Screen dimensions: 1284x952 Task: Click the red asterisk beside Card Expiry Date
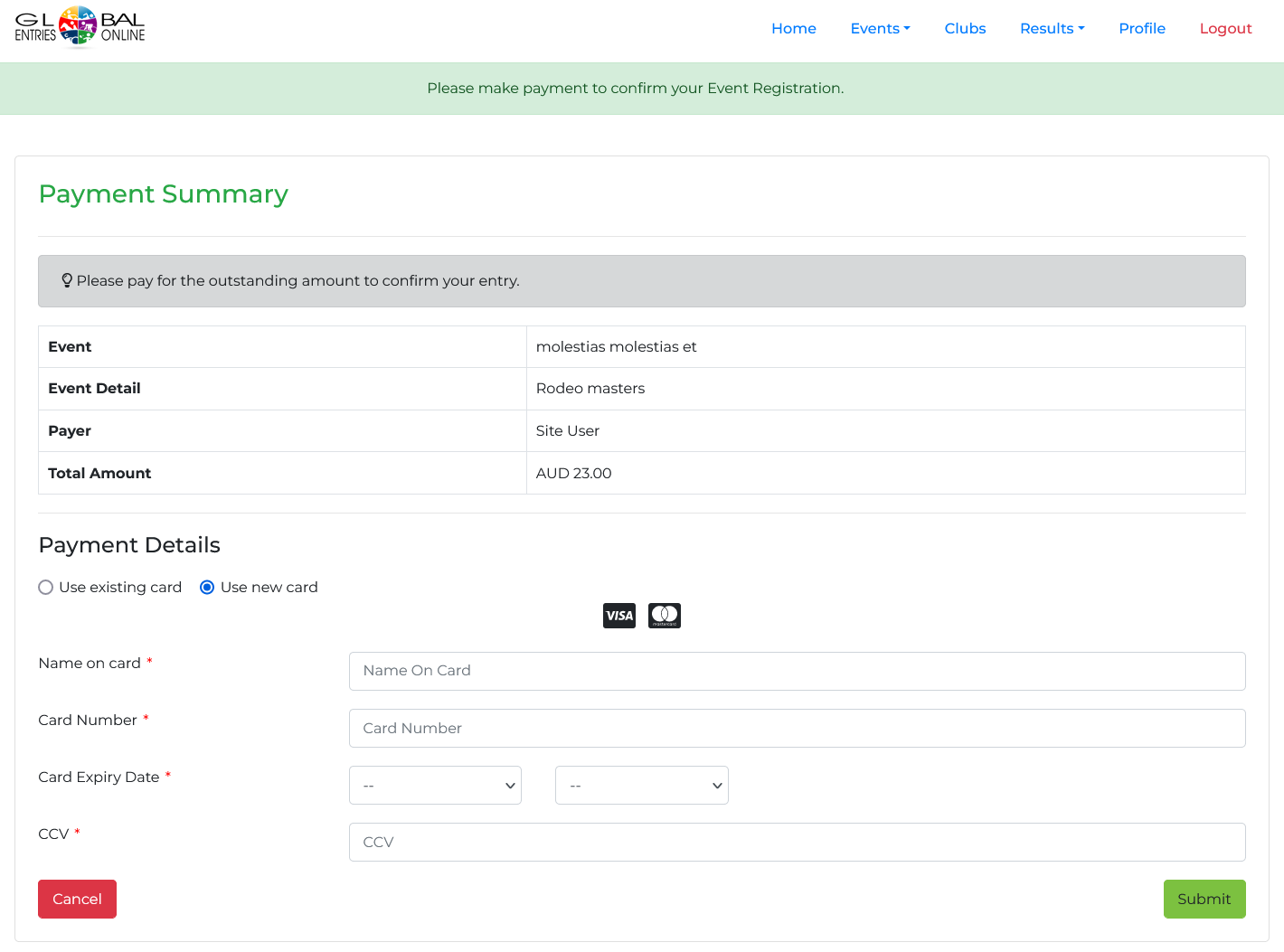[x=168, y=773]
